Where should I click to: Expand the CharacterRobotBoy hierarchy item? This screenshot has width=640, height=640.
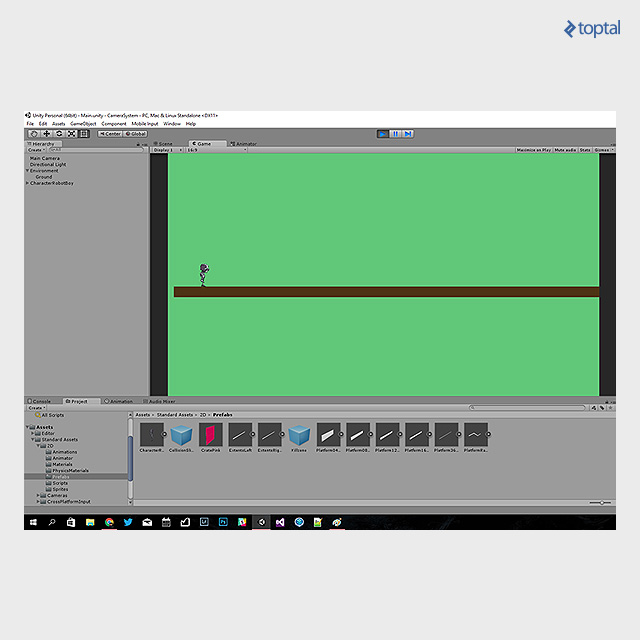[27, 183]
